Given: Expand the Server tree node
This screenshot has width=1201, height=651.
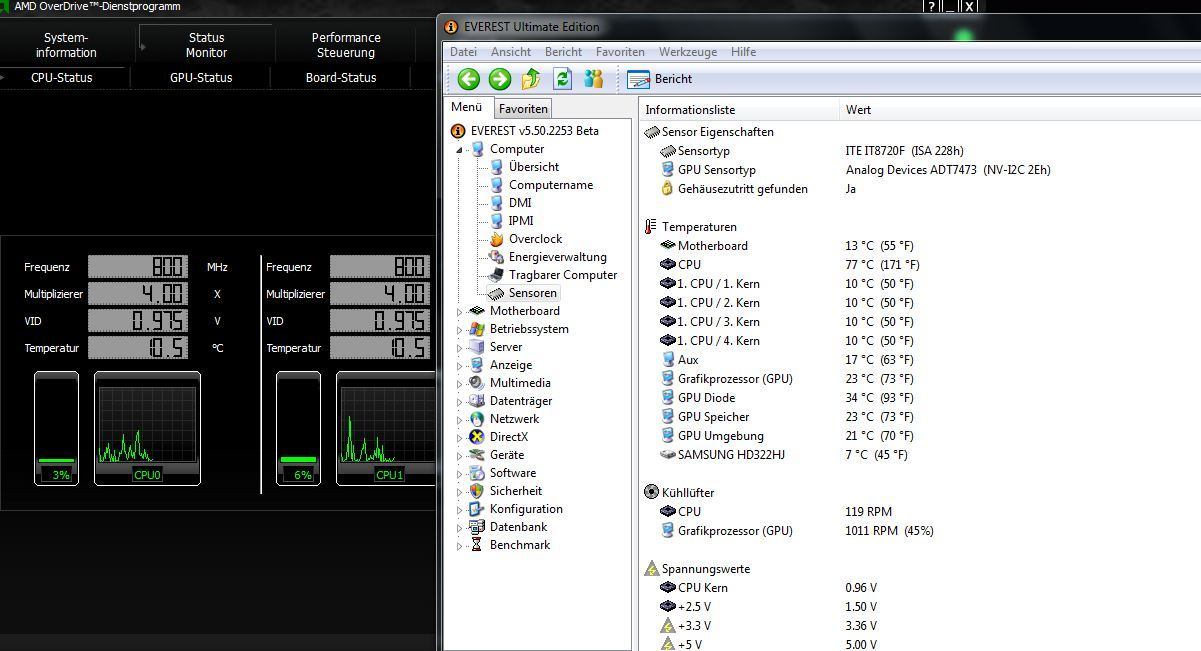Looking at the screenshot, I should [x=460, y=348].
